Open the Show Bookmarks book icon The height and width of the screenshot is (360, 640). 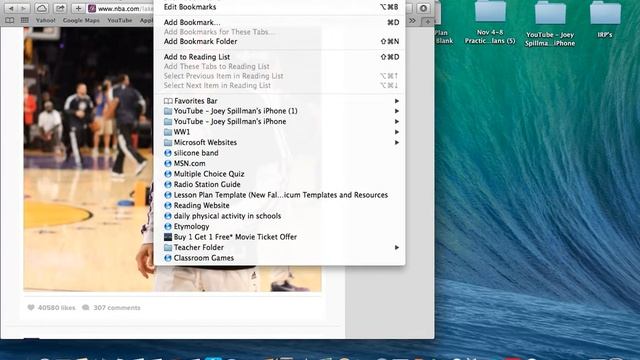9,20
